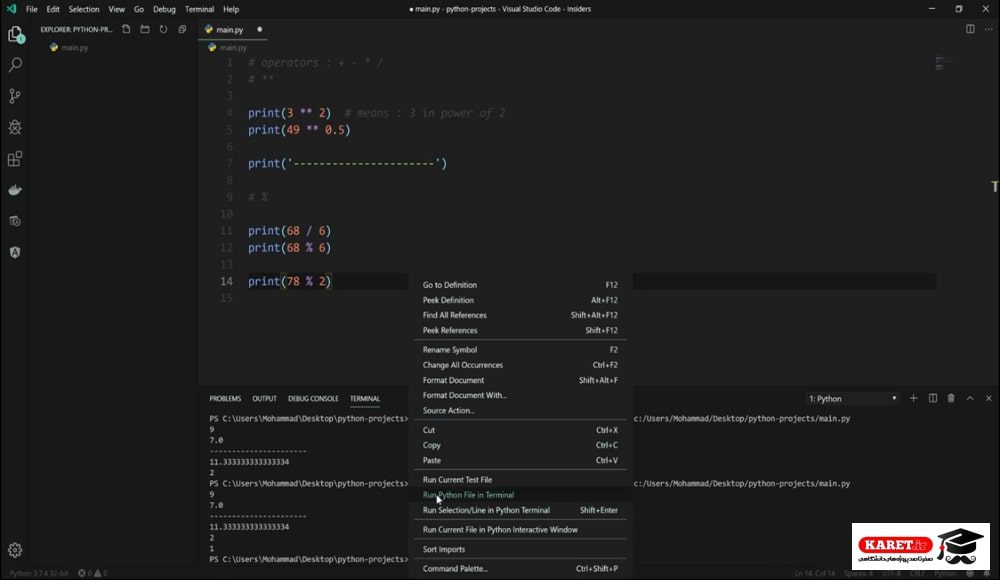Screen dimensions: 1000x580
Task: Open the Manage gear at bottom left
Action: click(15, 549)
